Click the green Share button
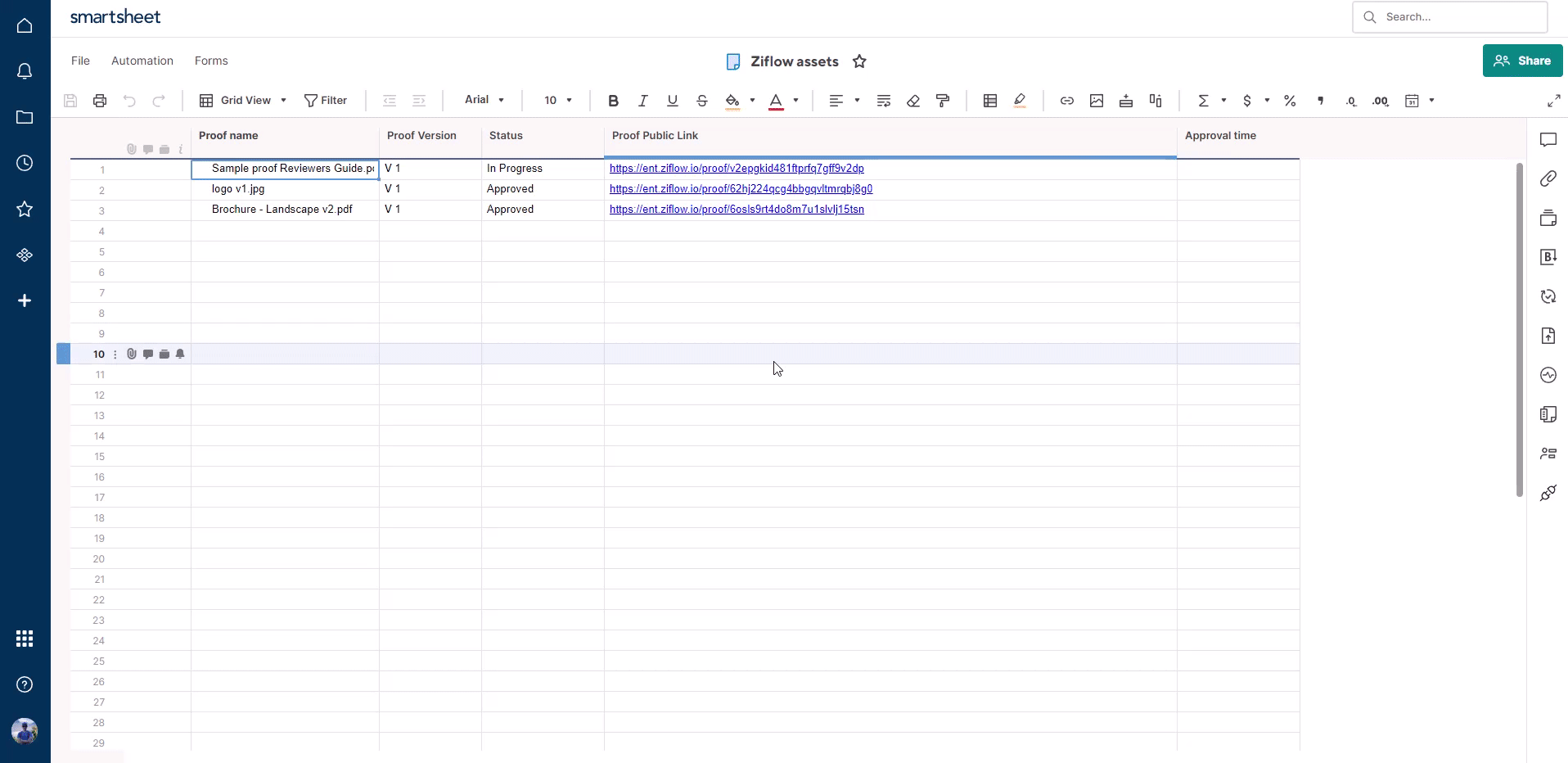The width and height of the screenshot is (1568, 763). pyautogui.click(x=1521, y=61)
